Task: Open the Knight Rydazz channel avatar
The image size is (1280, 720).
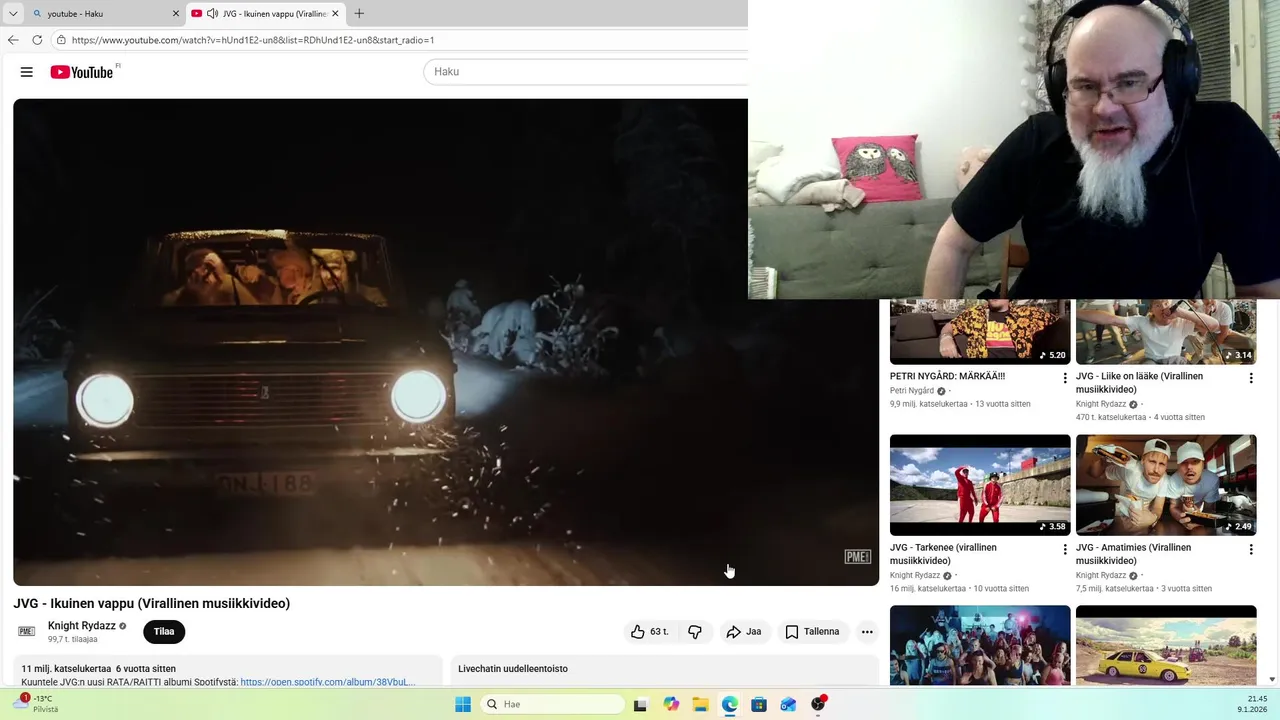Action: [27, 632]
